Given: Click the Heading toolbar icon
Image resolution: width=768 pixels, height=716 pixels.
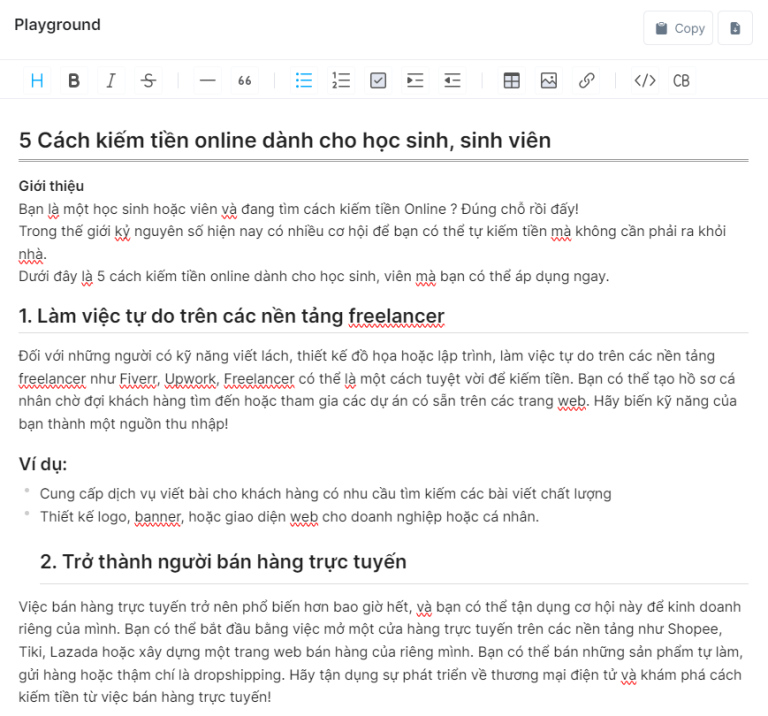Looking at the screenshot, I should pyautogui.click(x=37, y=80).
